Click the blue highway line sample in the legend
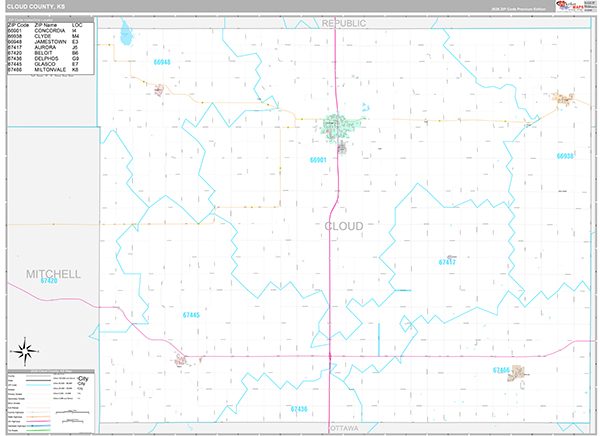The image size is (600, 436). point(38,426)
